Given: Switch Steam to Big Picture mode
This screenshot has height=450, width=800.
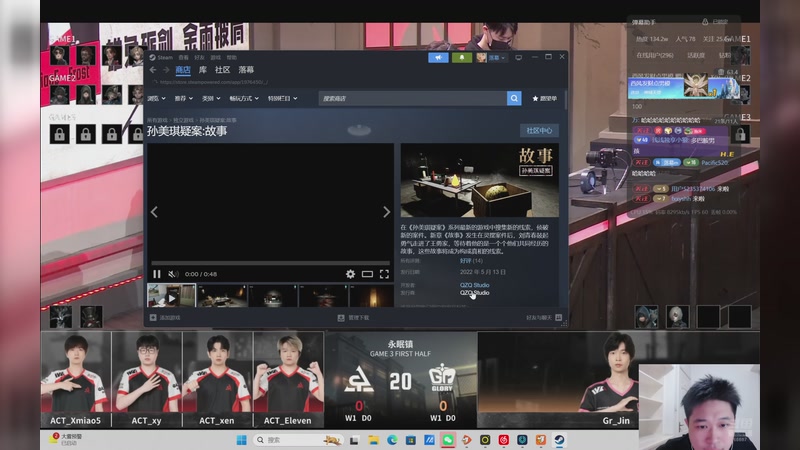Looking at the screenshot, I should click(x=518, y=58).
